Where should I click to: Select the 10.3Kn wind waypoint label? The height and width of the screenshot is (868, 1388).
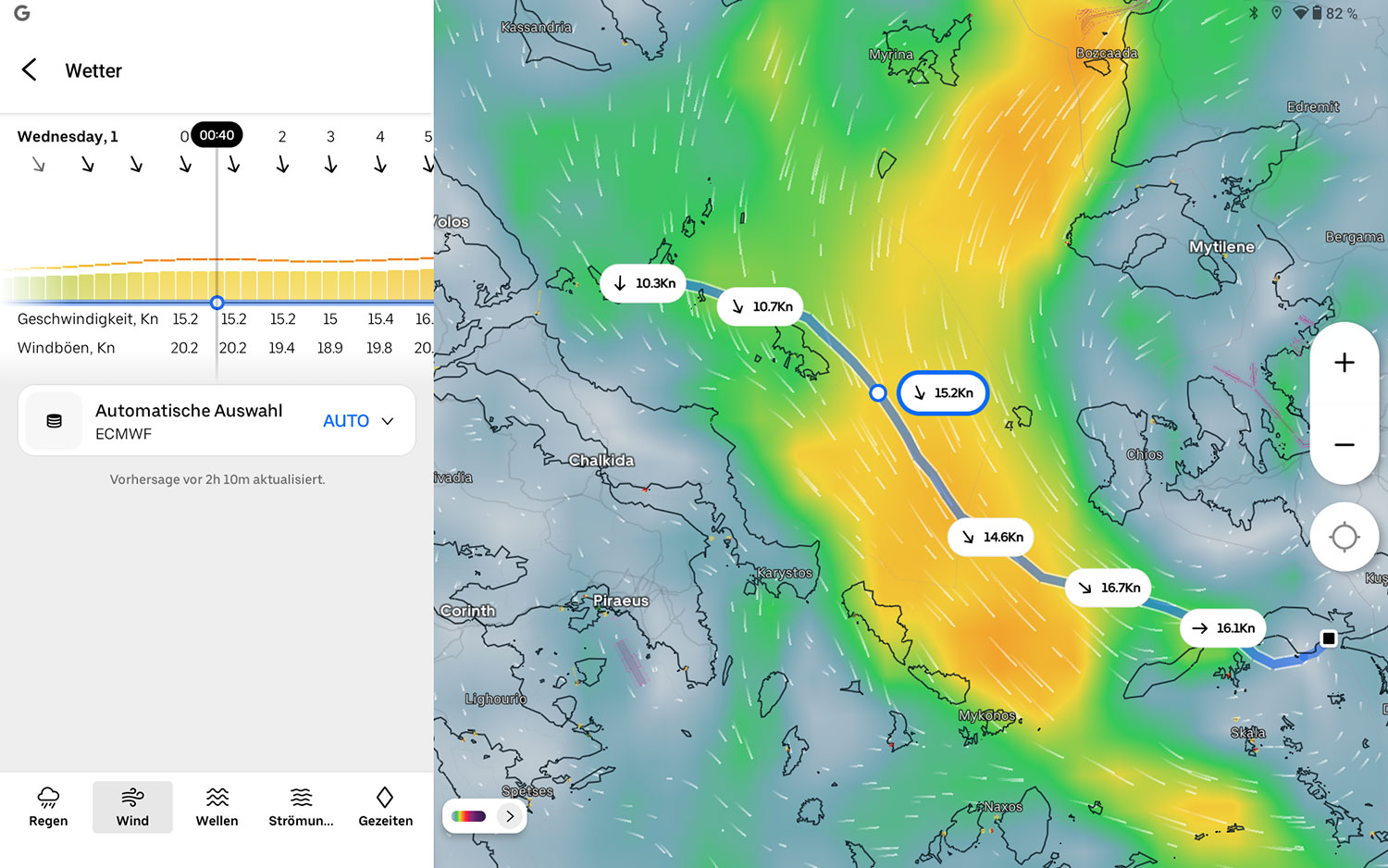click(x=643, y=283)
